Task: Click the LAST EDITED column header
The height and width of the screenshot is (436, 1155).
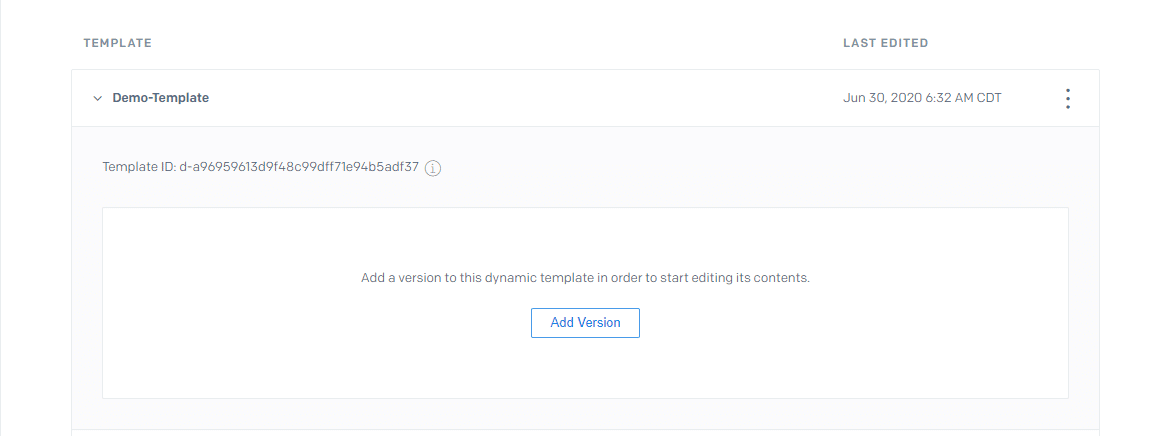Action: pos(885,43)
